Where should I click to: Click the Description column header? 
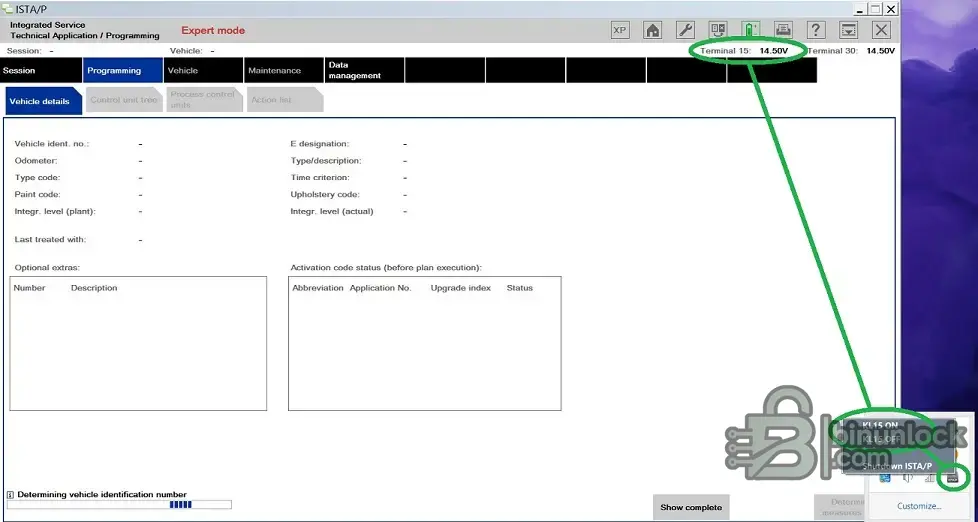coord(94,288)
